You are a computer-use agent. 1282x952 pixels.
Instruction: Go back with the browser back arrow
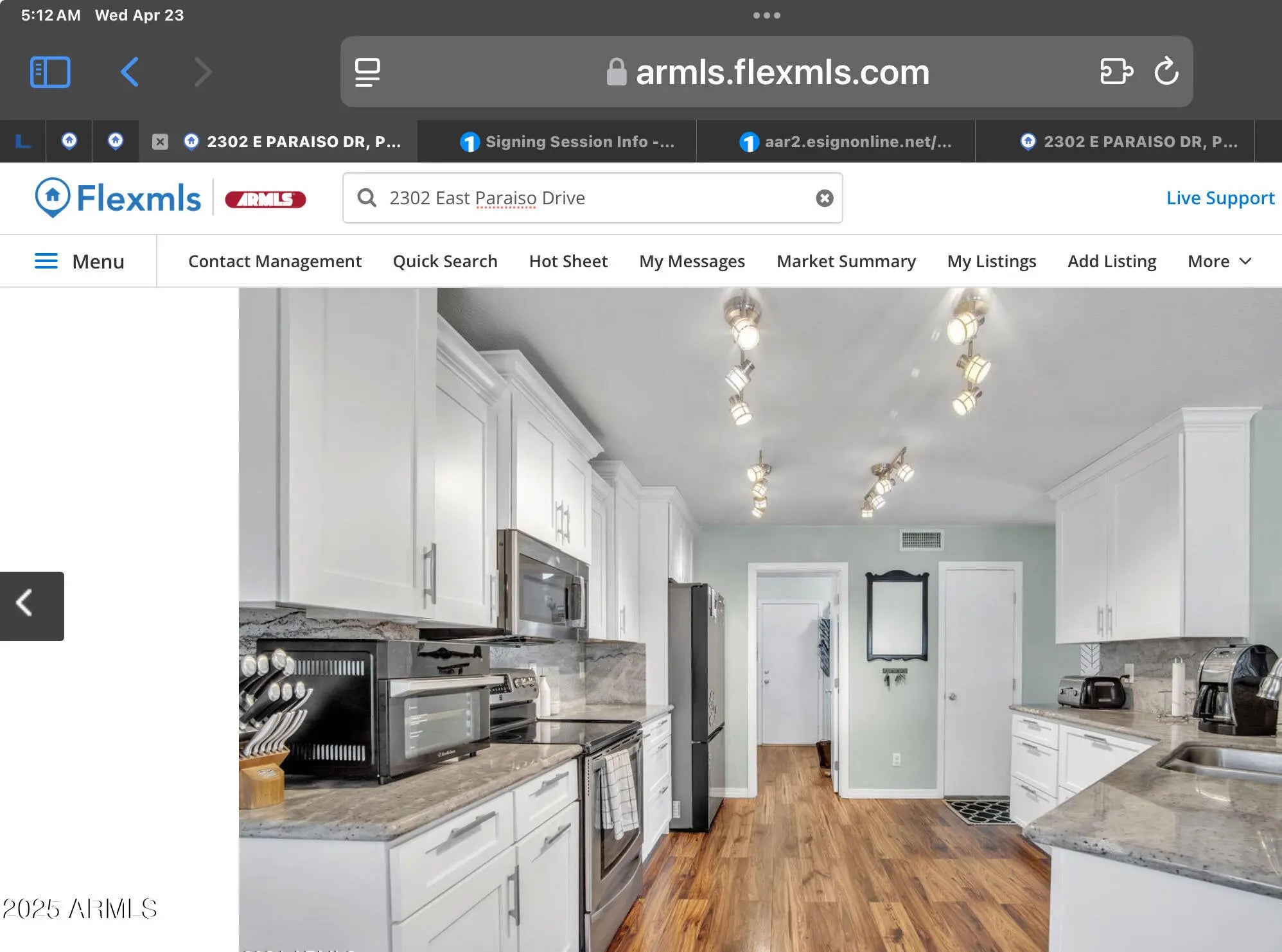click(x=130, y=72)
